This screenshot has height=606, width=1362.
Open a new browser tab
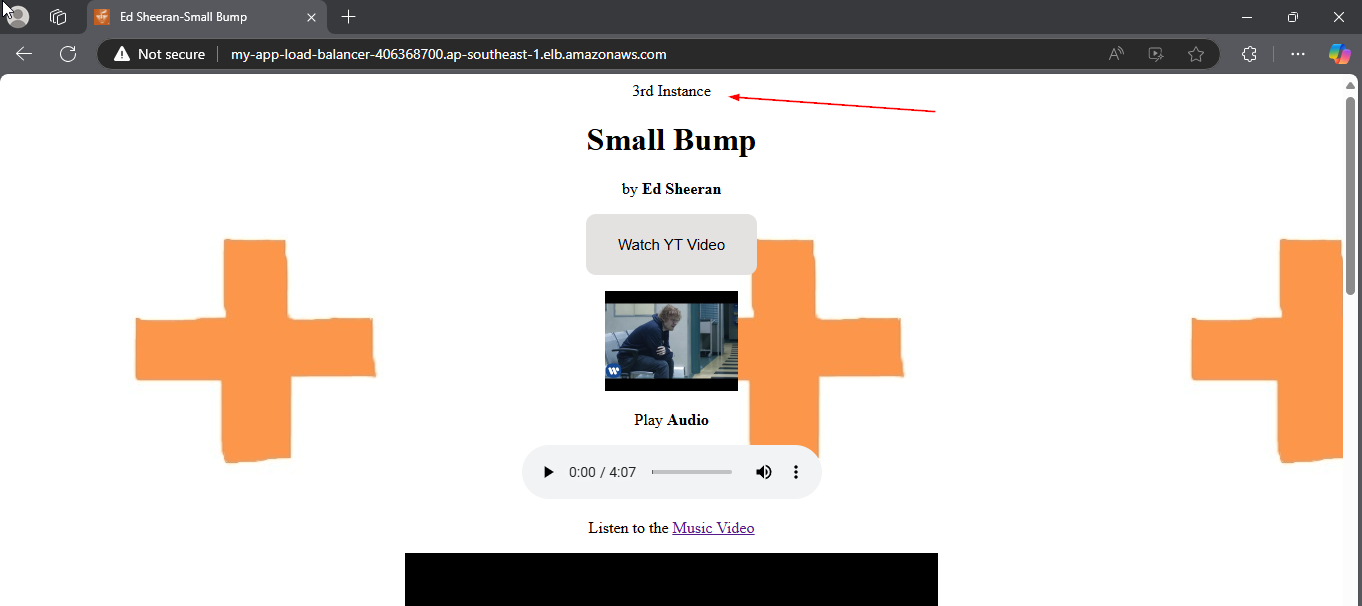coord(348,17)
